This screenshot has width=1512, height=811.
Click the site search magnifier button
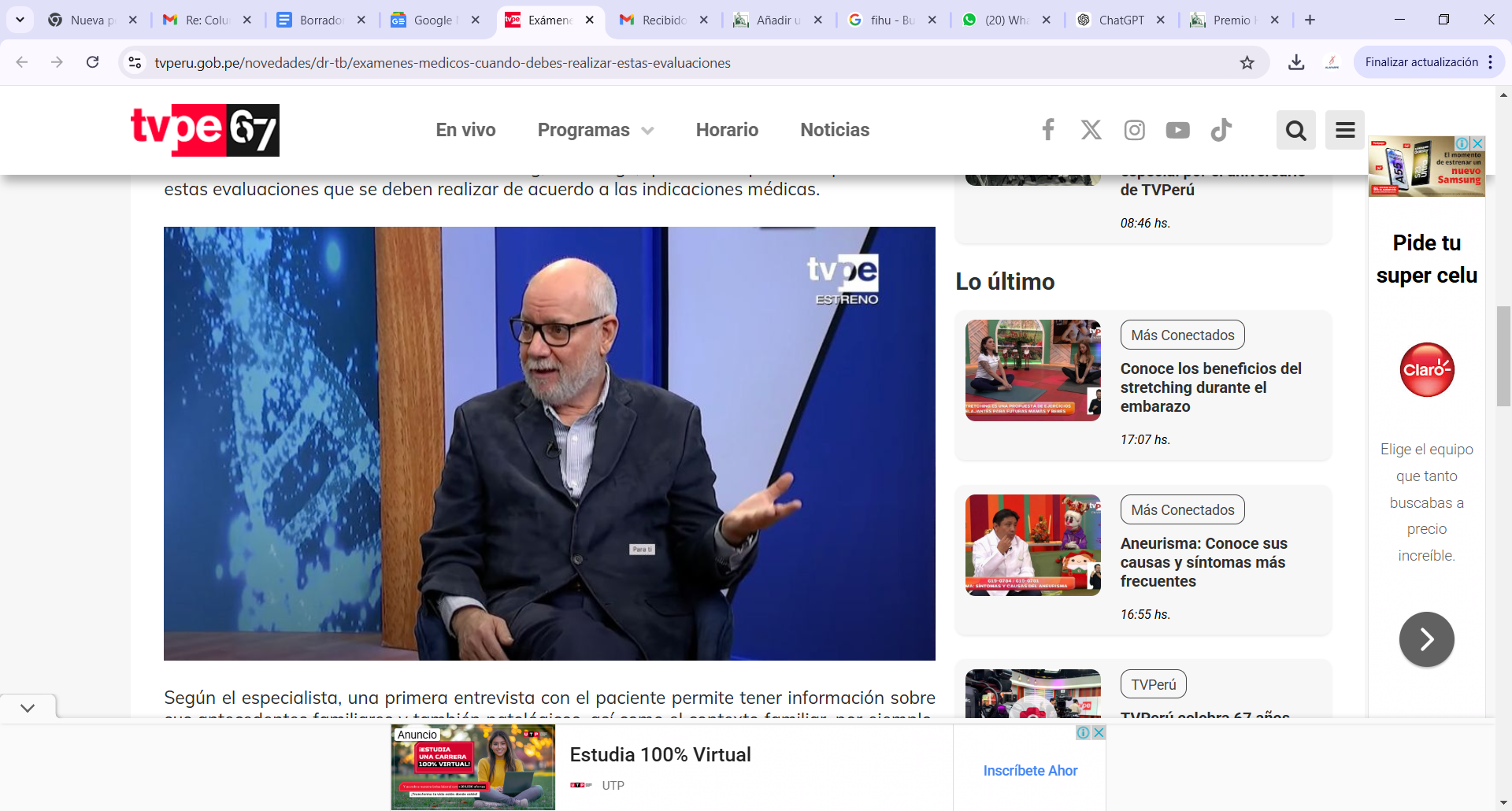[x=1296, y=130]
